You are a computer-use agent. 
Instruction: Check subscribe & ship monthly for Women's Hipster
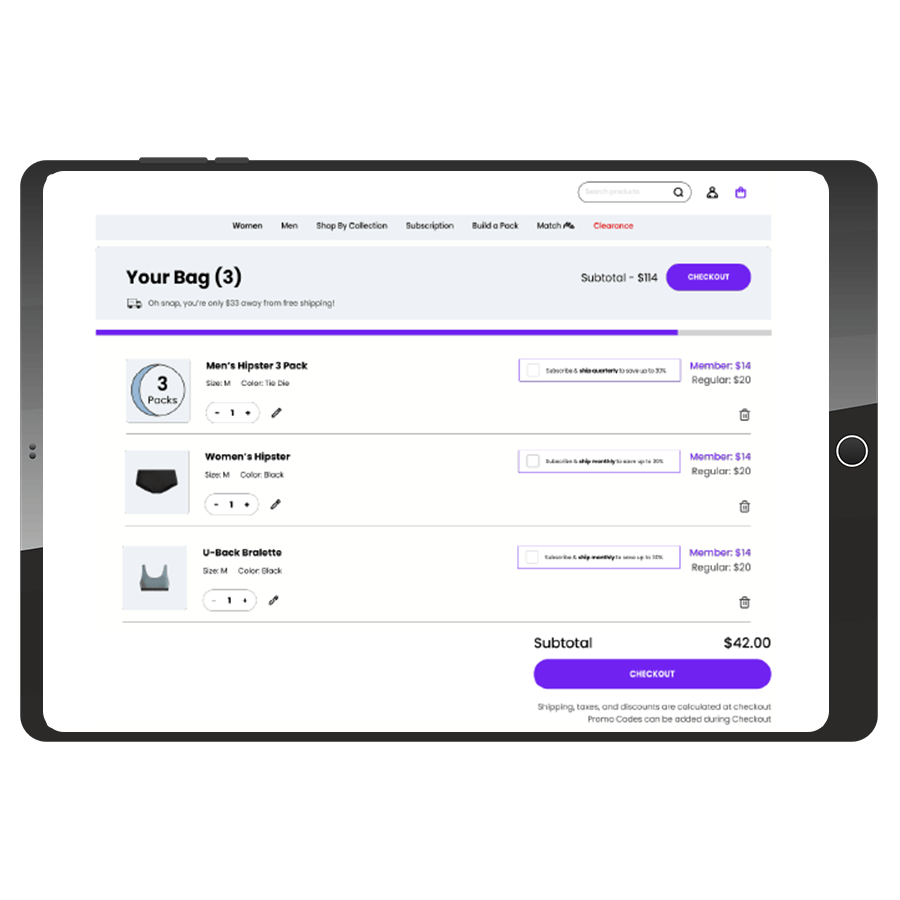click(x=533, y=461)
